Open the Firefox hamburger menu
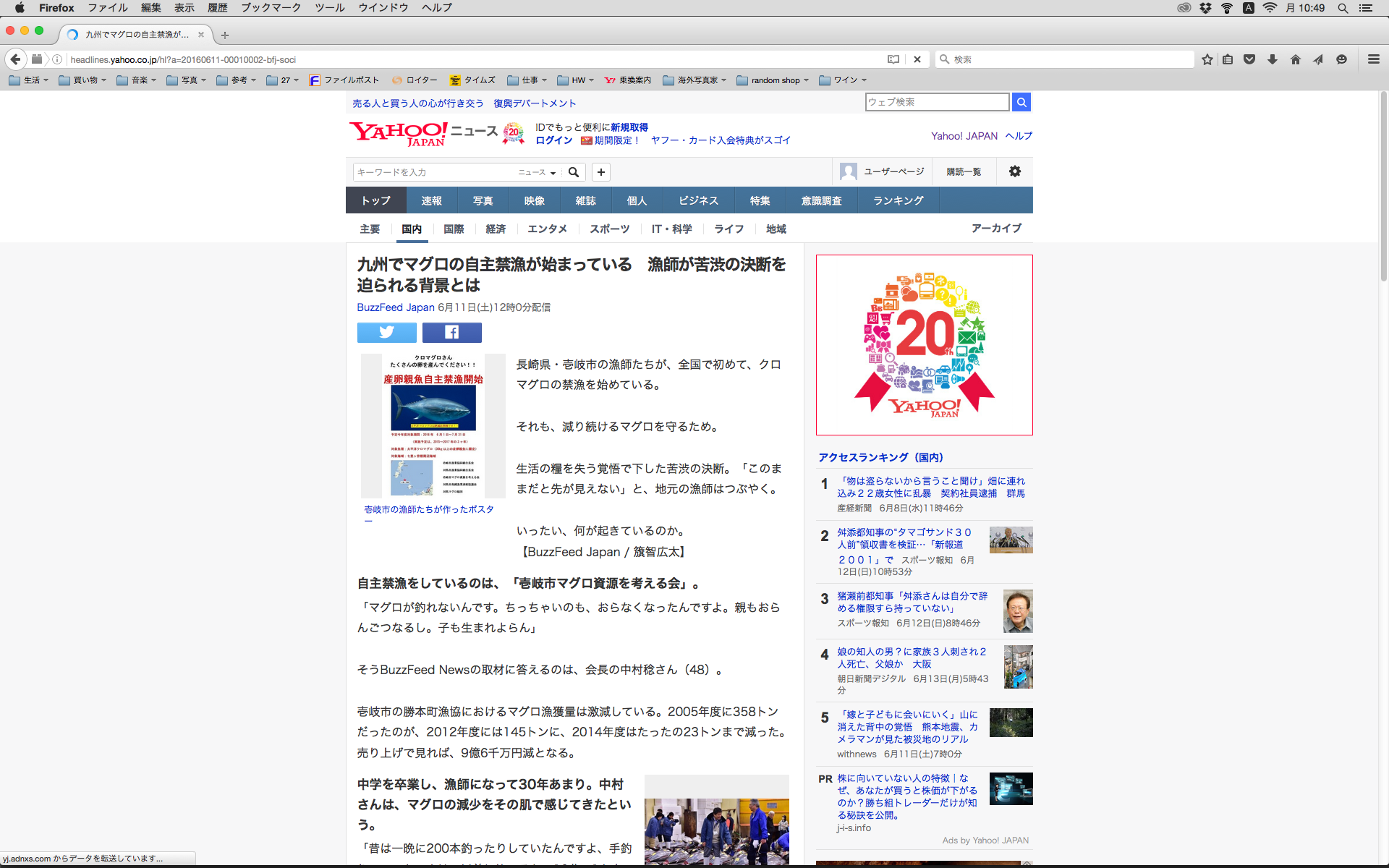This screenshot has height=868, width=1389. pyautogui.click(x=1373, y=59)
